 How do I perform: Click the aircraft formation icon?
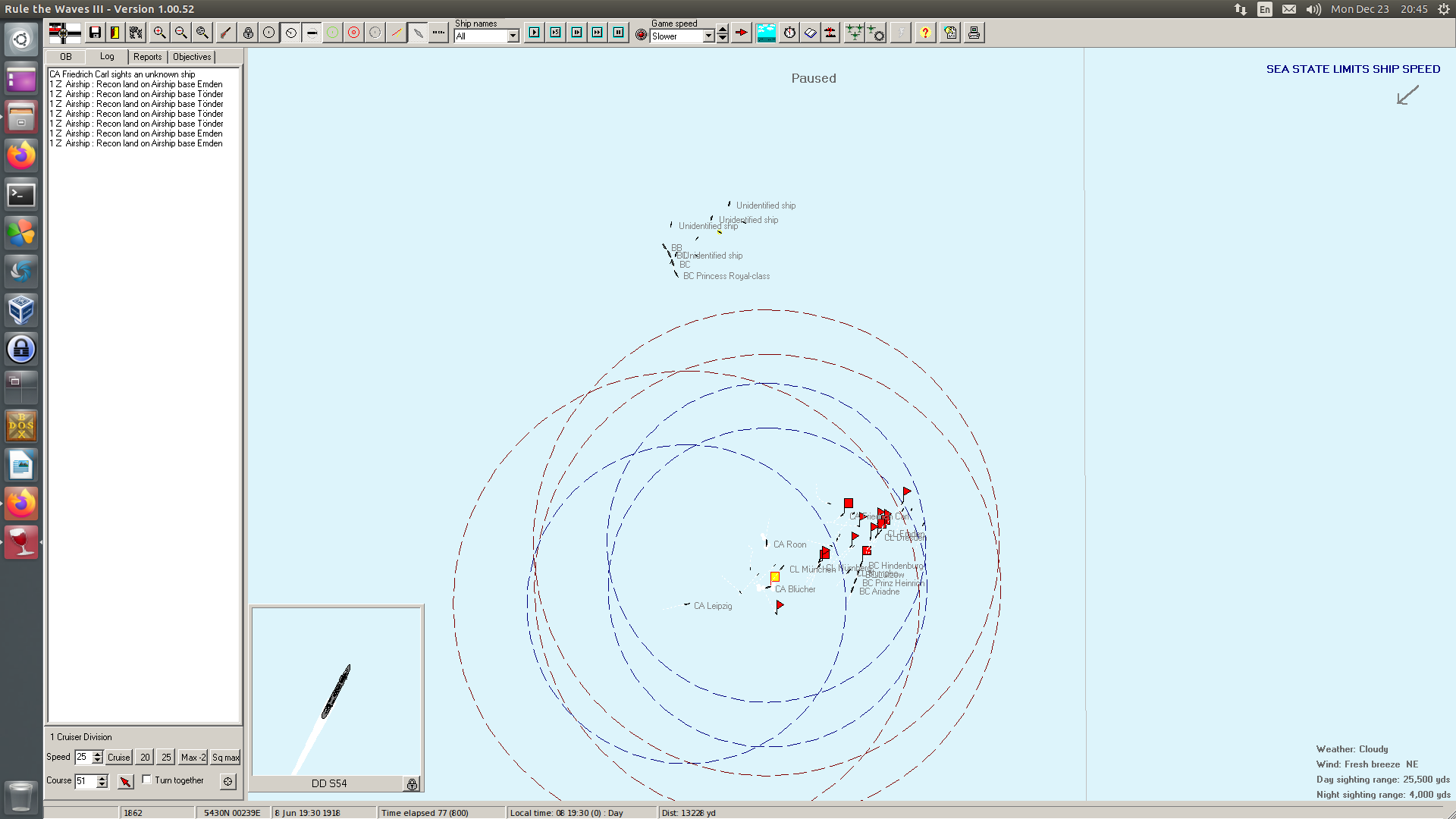pyautogui.click(x=854, y=33)
